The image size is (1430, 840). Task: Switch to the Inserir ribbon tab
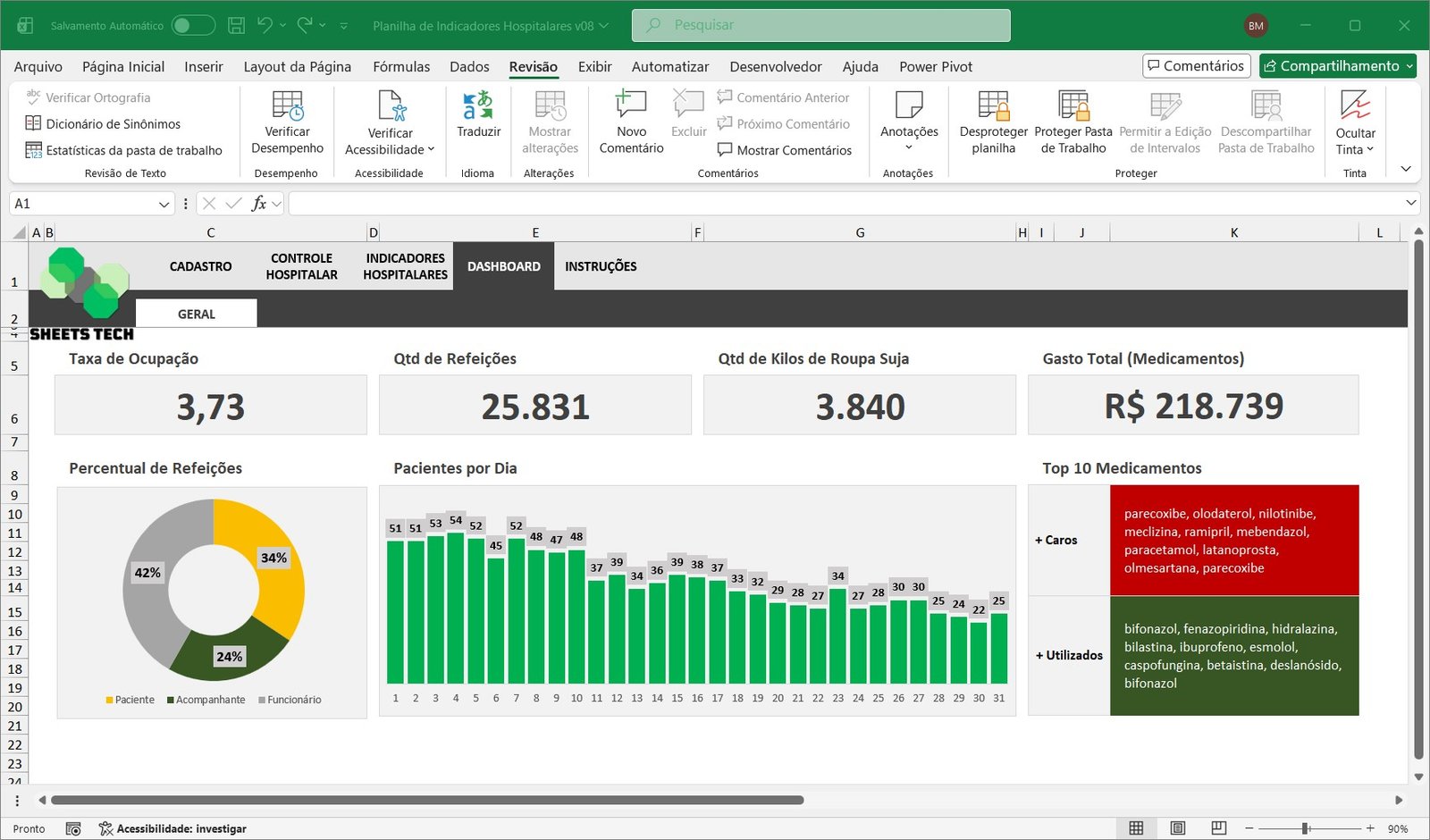point(203,67)
